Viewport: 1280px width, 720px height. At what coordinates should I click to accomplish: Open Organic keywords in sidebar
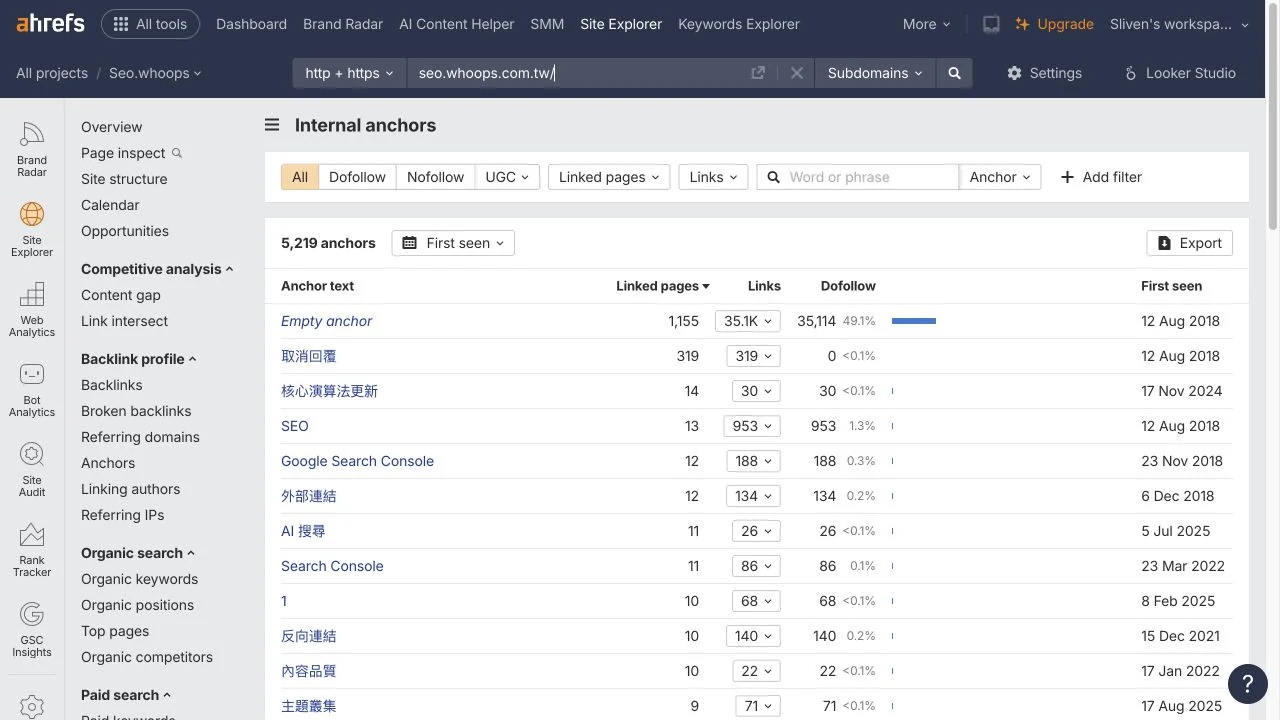pyautogui.click(x=139, y=579)
